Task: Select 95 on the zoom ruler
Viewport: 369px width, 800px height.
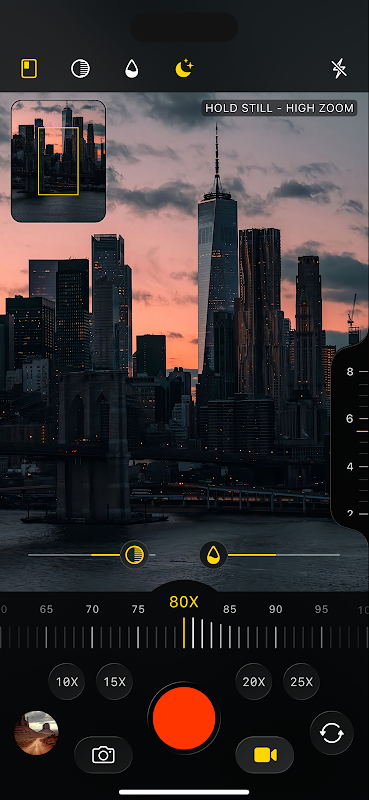Action: 322,609
